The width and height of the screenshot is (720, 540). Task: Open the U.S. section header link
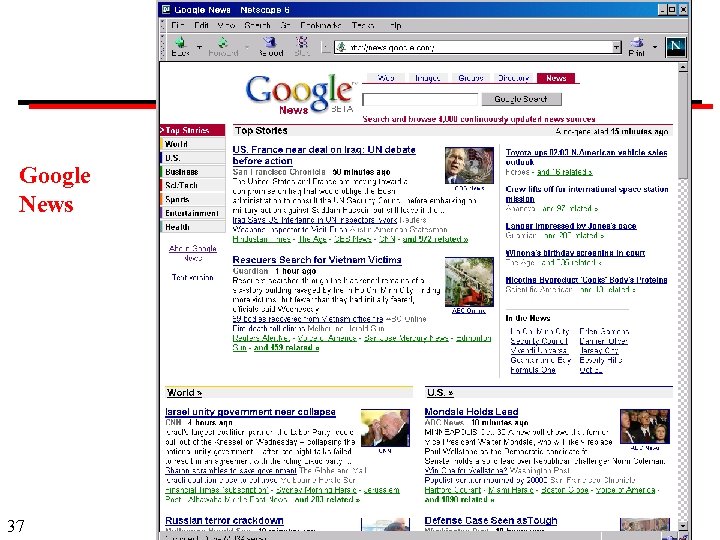point(440,393)
